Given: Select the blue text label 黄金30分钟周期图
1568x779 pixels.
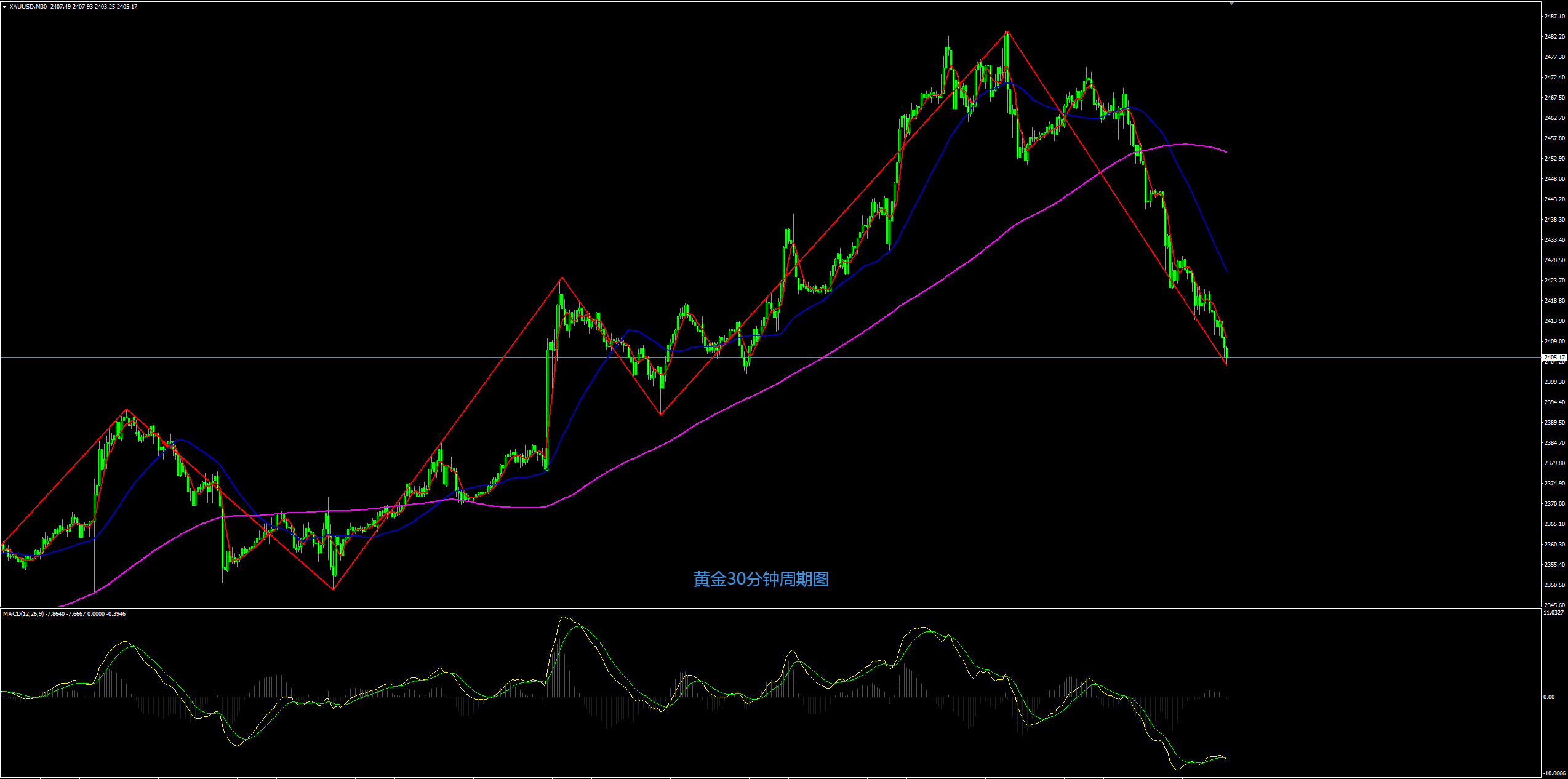Looking at the screenshot, I should tap(761, 579).
